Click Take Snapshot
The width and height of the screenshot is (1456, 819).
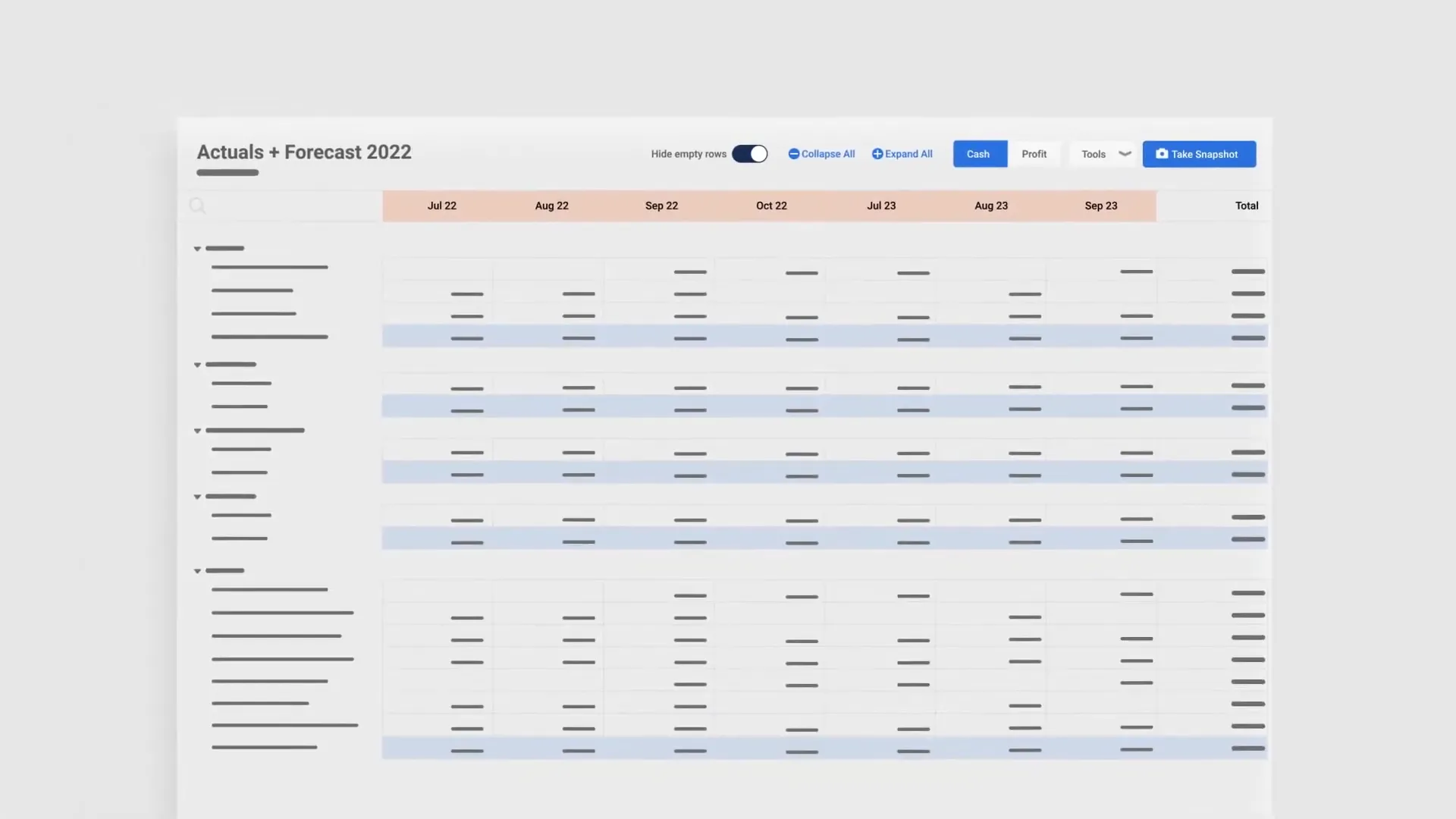point(1199,154)
